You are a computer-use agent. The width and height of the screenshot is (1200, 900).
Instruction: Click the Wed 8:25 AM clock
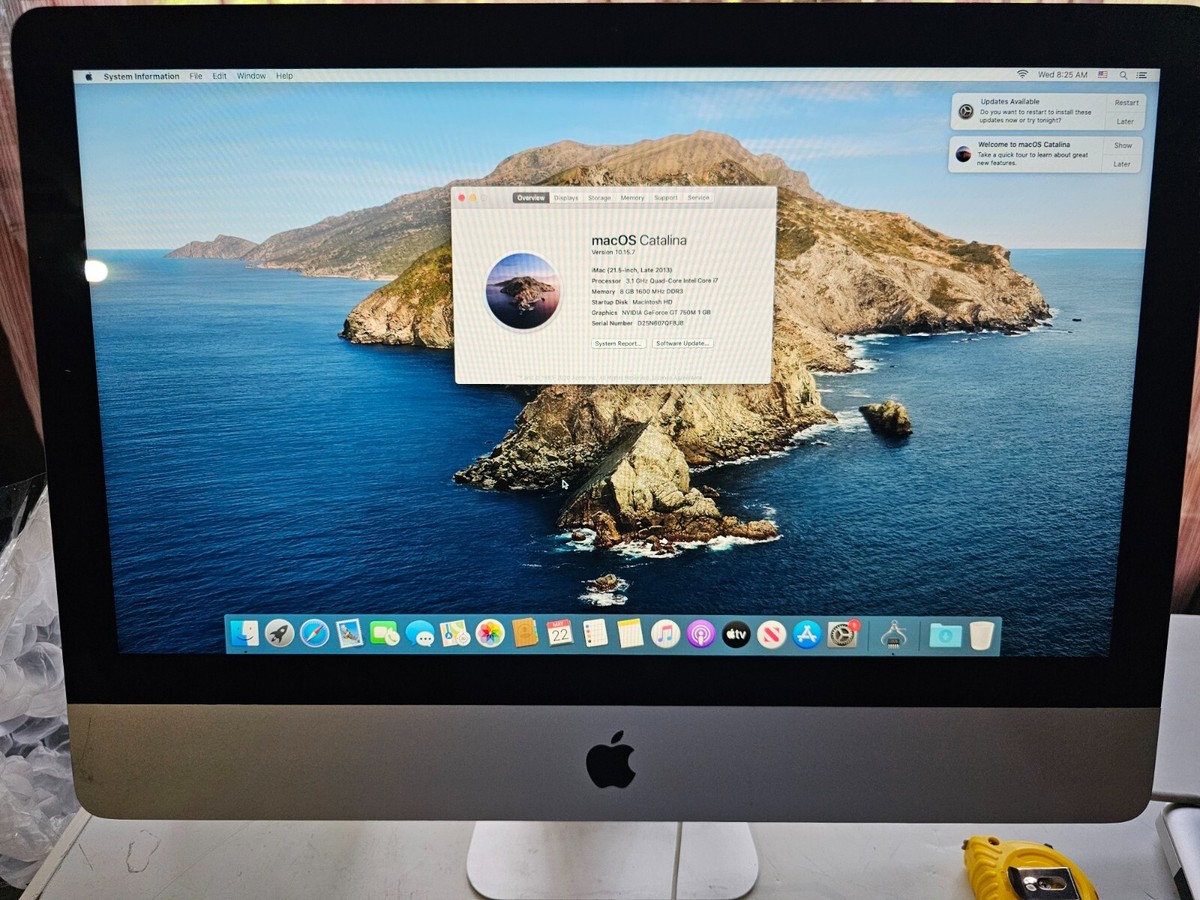[1063, 75]
